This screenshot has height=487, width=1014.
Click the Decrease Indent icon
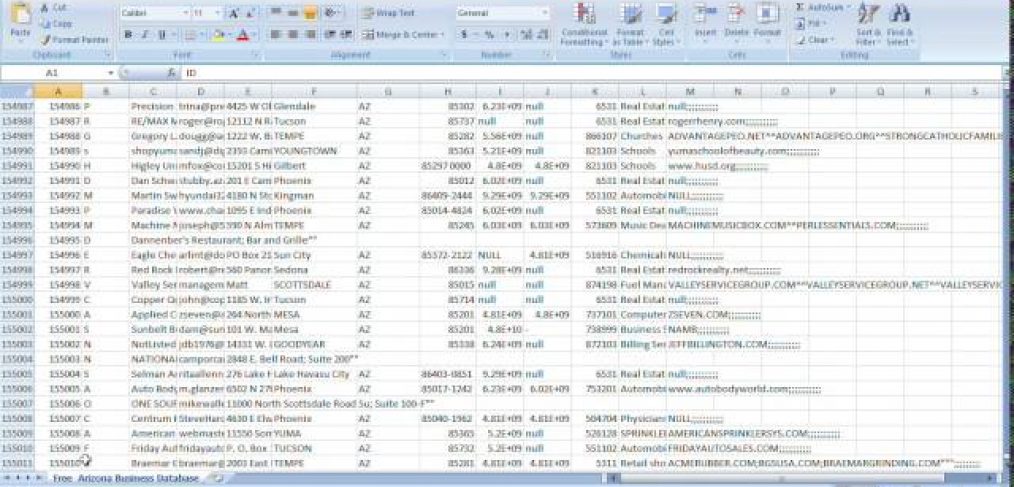click(x=330, y=34)
